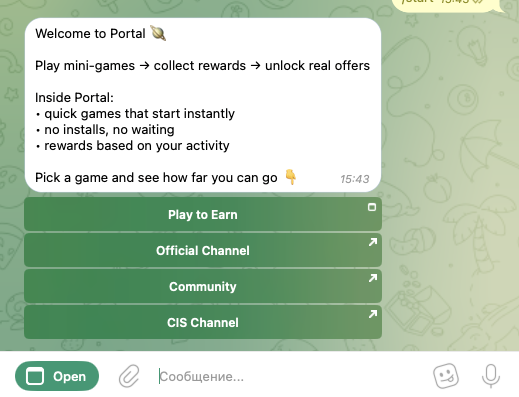
Task: Click the paperclip attach file icon
Action: point(129,376)
